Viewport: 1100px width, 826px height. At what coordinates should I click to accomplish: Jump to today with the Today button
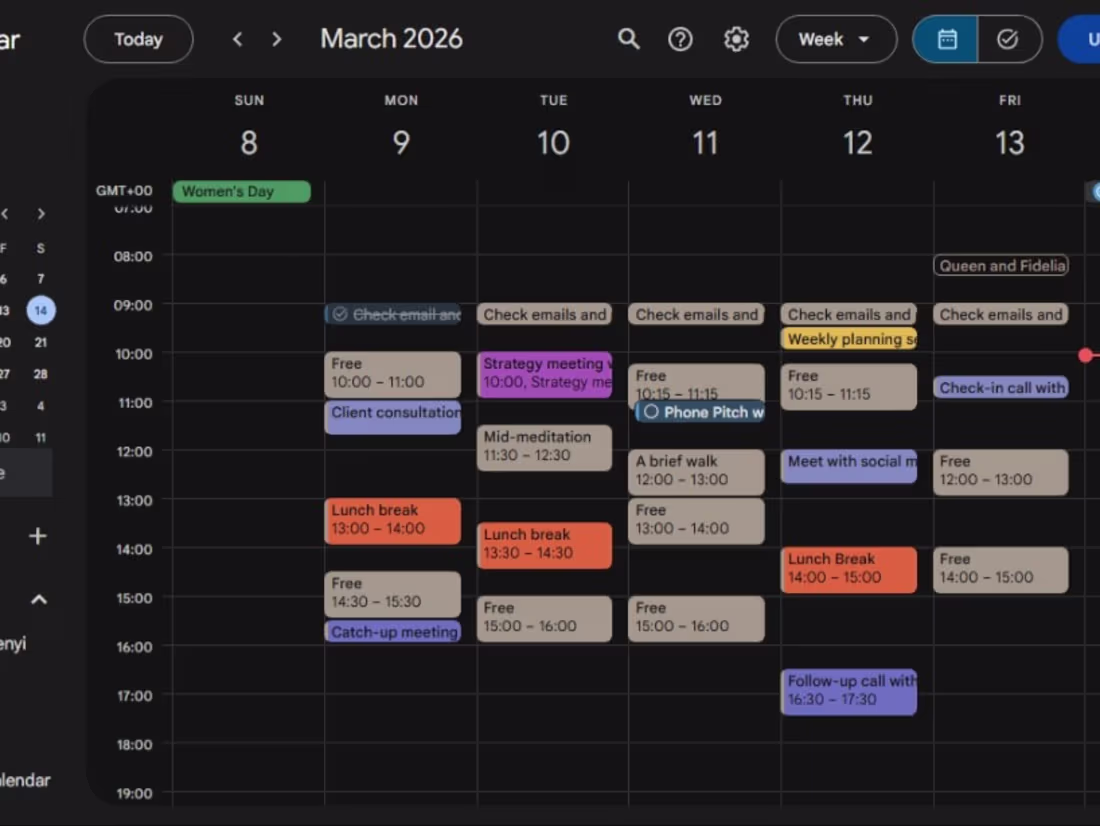tap(138, 39)
